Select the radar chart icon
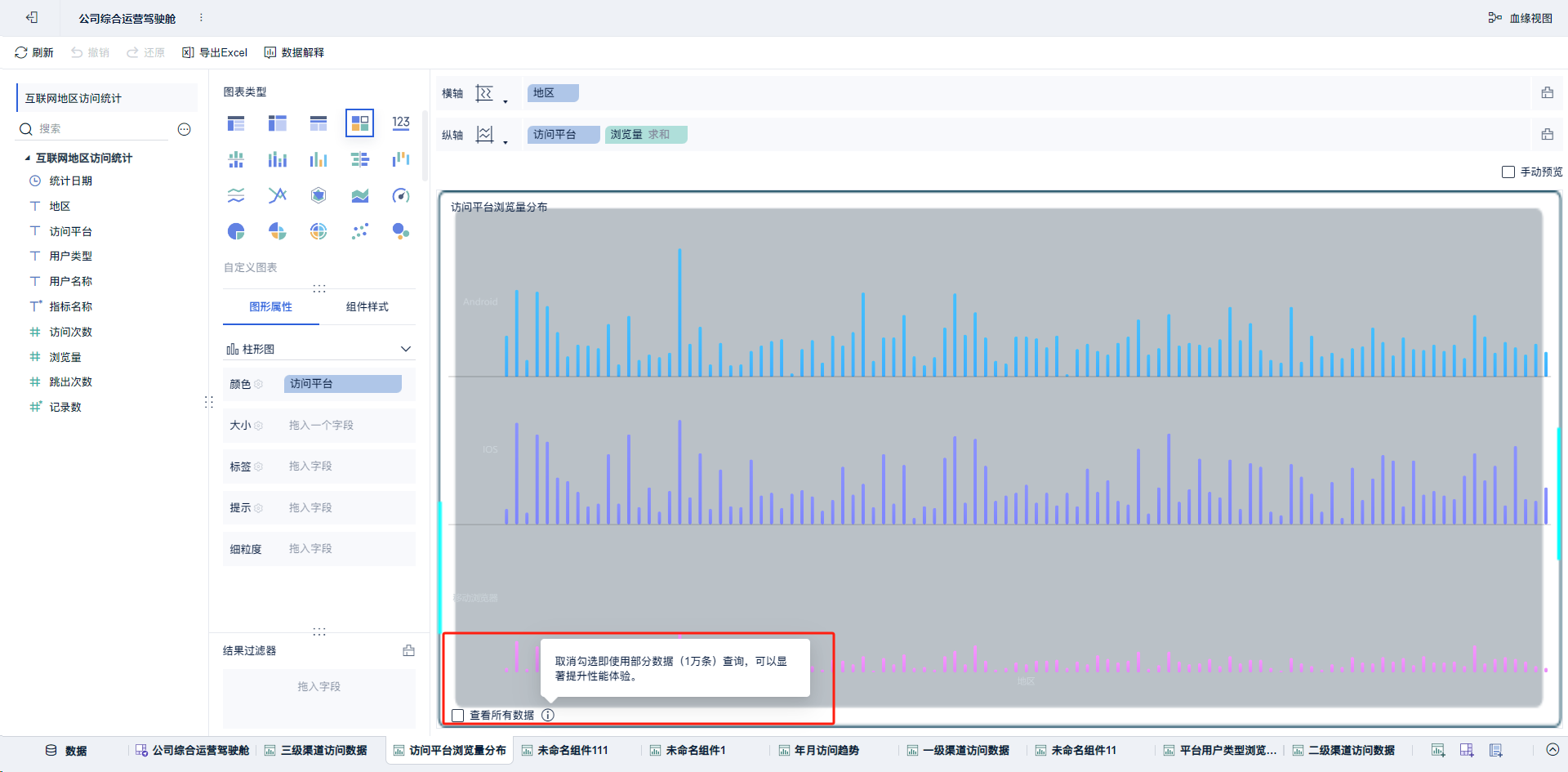This screenshot has width=1568, height=772. click(x=318, y=195)
